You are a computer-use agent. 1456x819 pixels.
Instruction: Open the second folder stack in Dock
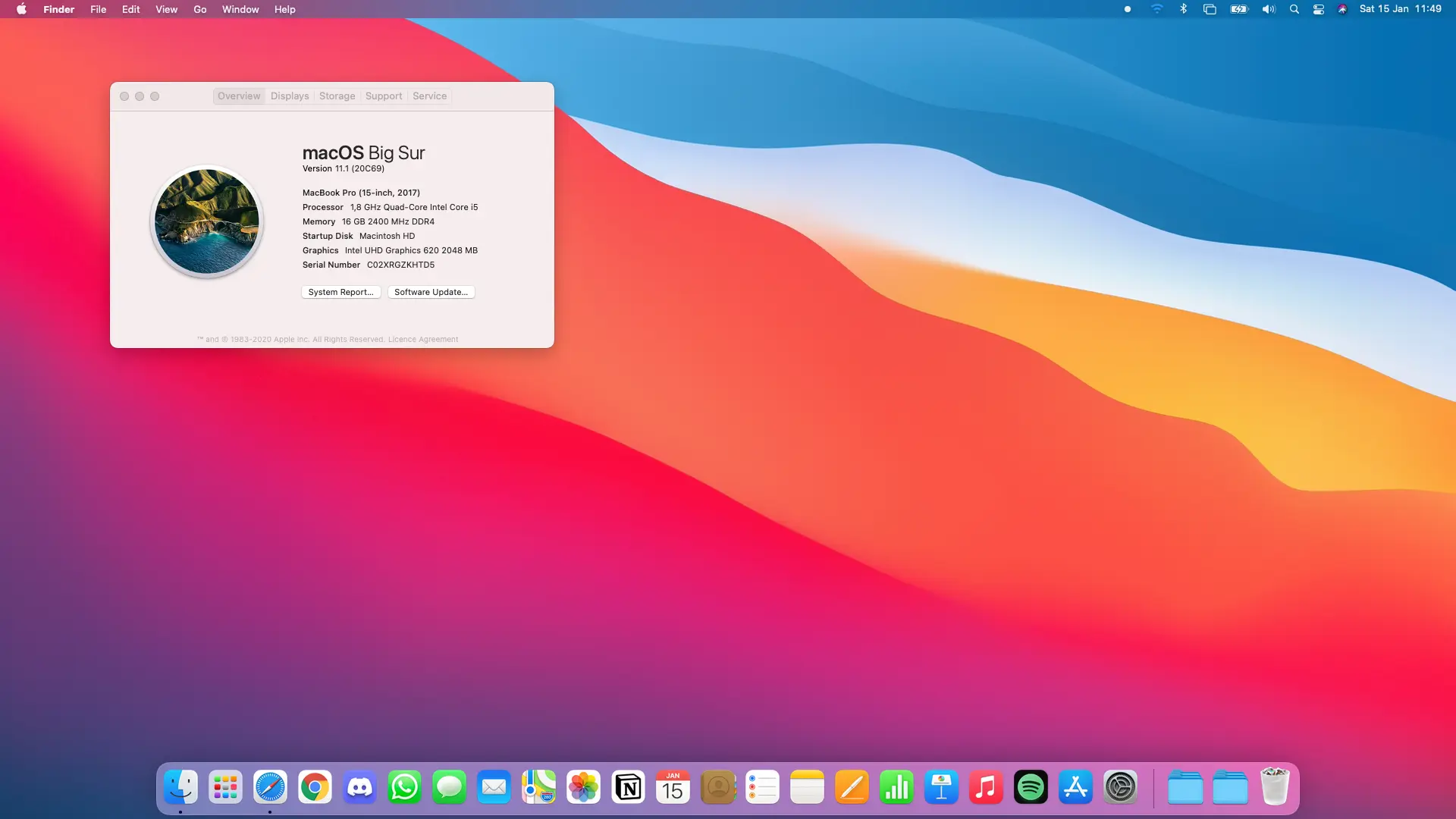1230,787
